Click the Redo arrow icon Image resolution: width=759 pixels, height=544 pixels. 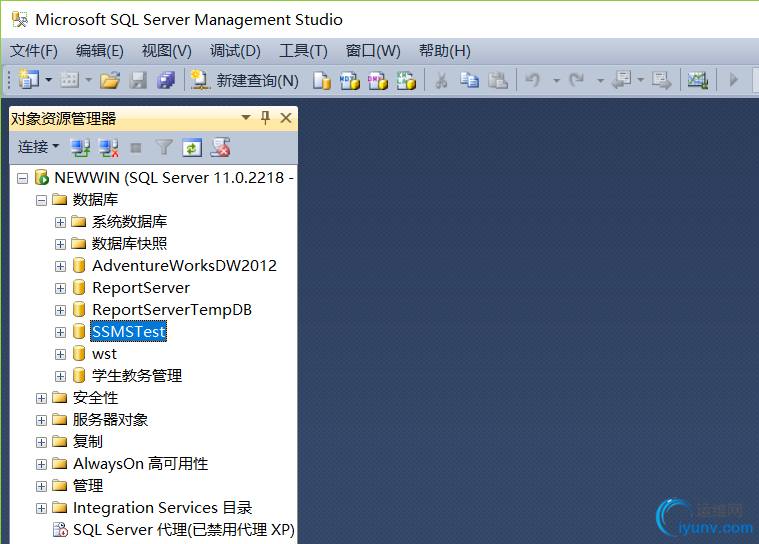point(576,79)
